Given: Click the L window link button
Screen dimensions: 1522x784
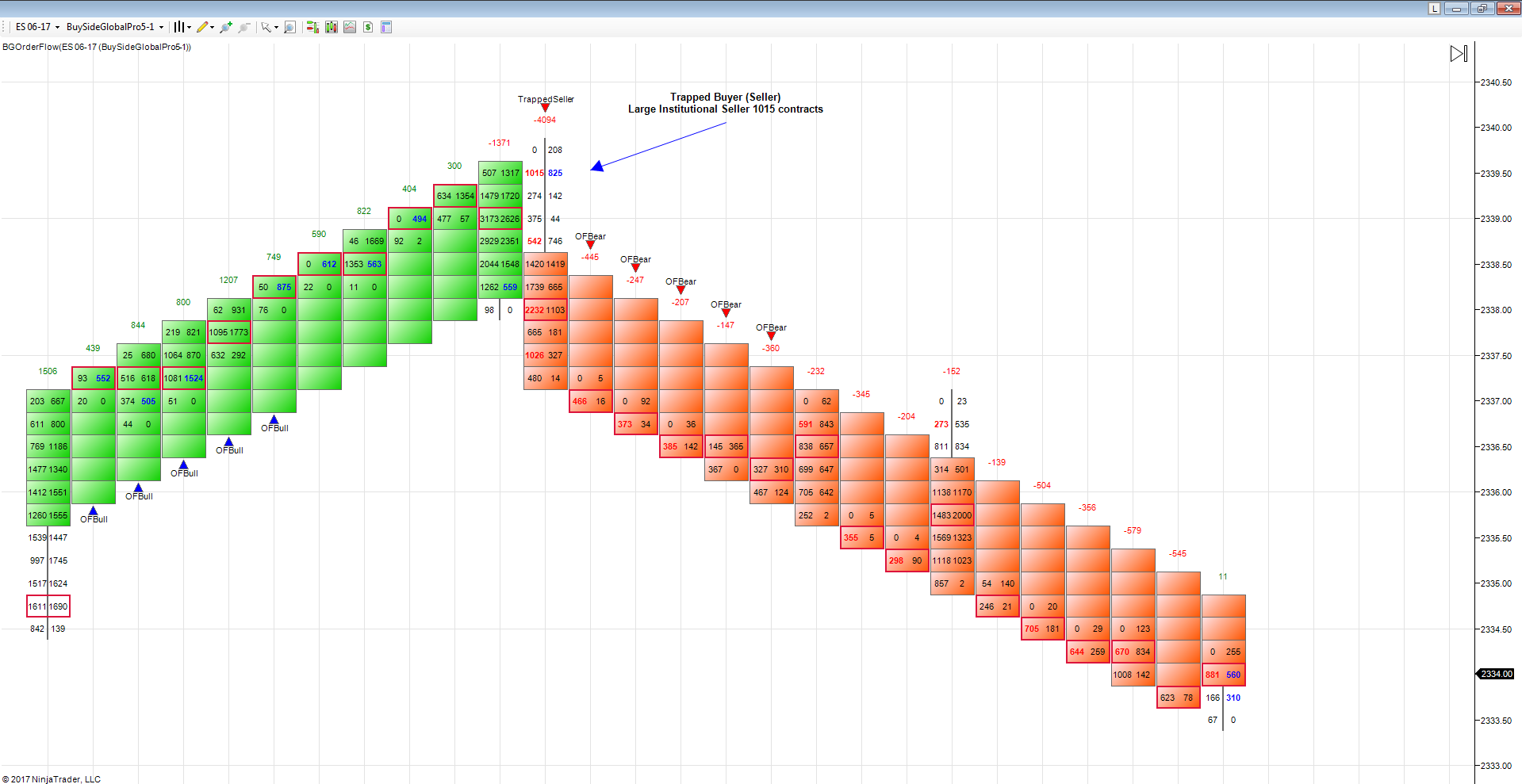Looking at the screenshot, I should (1434, 8).
